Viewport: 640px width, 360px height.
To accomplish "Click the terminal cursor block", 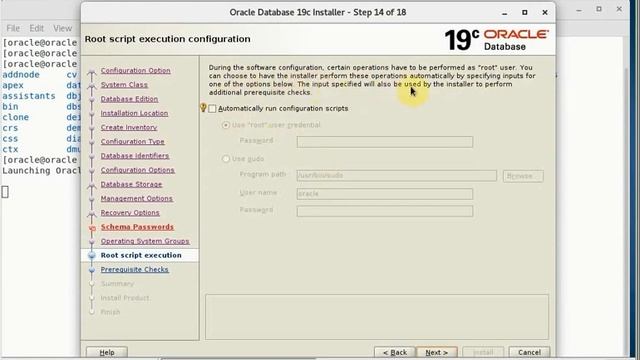I will [5, 192].
